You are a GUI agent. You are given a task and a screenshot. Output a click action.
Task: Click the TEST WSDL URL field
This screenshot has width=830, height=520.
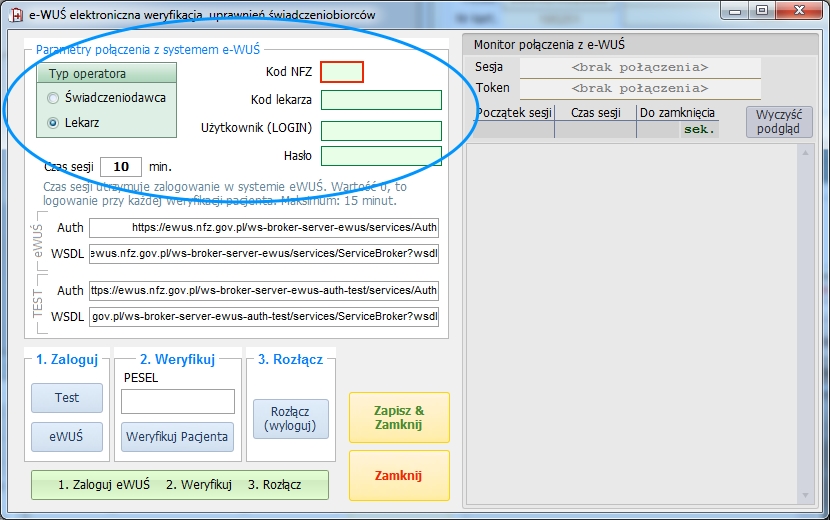coord(264,316)
